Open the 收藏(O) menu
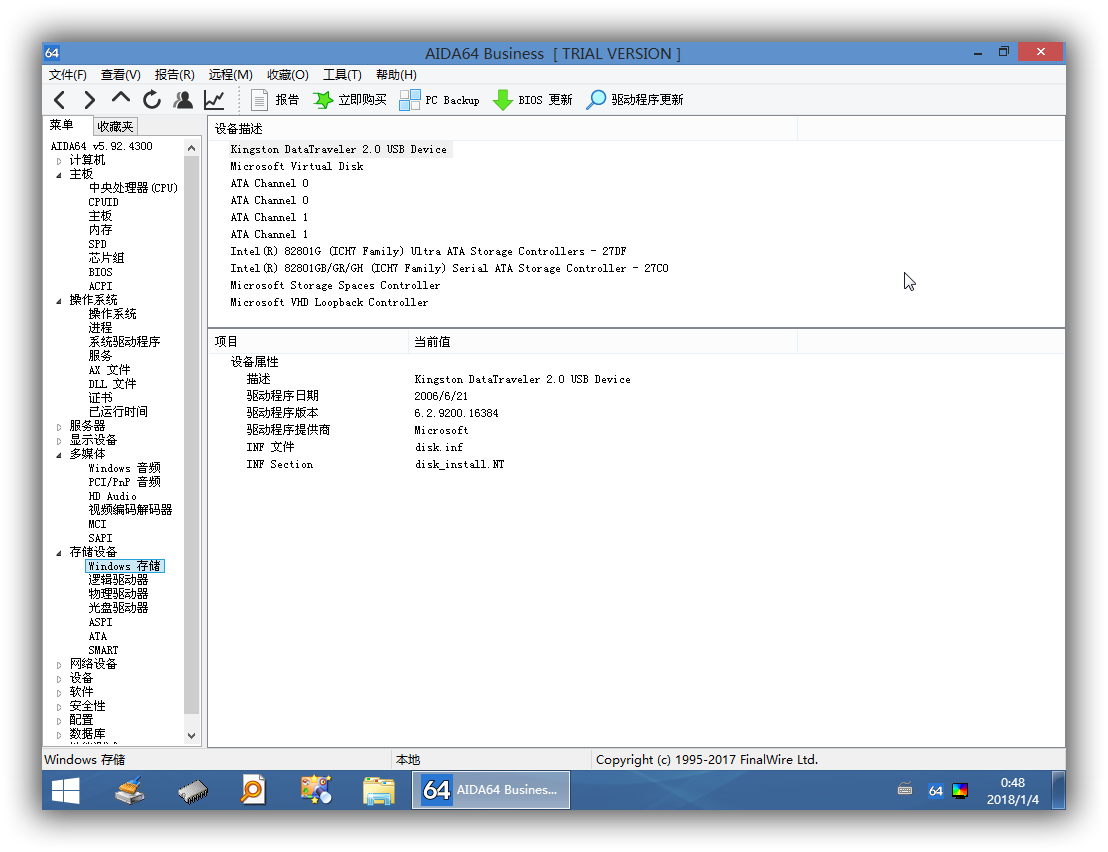 (x=288, y=75)
